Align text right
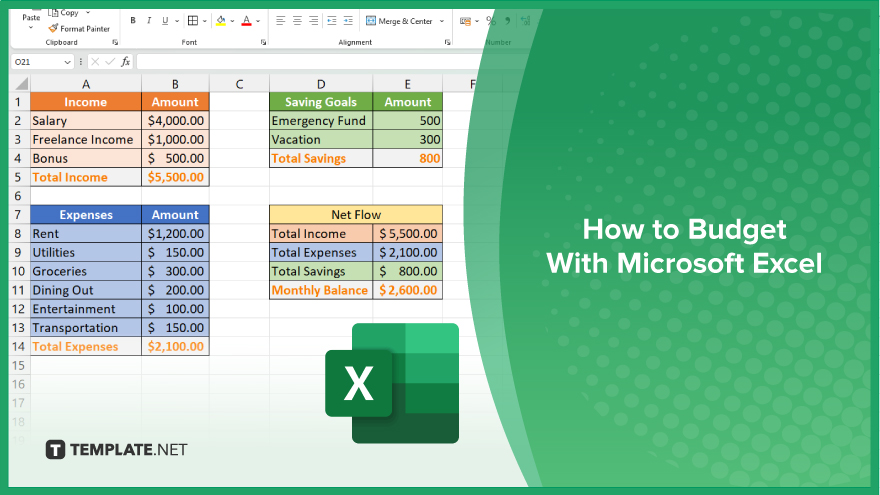 coord(314,21)
